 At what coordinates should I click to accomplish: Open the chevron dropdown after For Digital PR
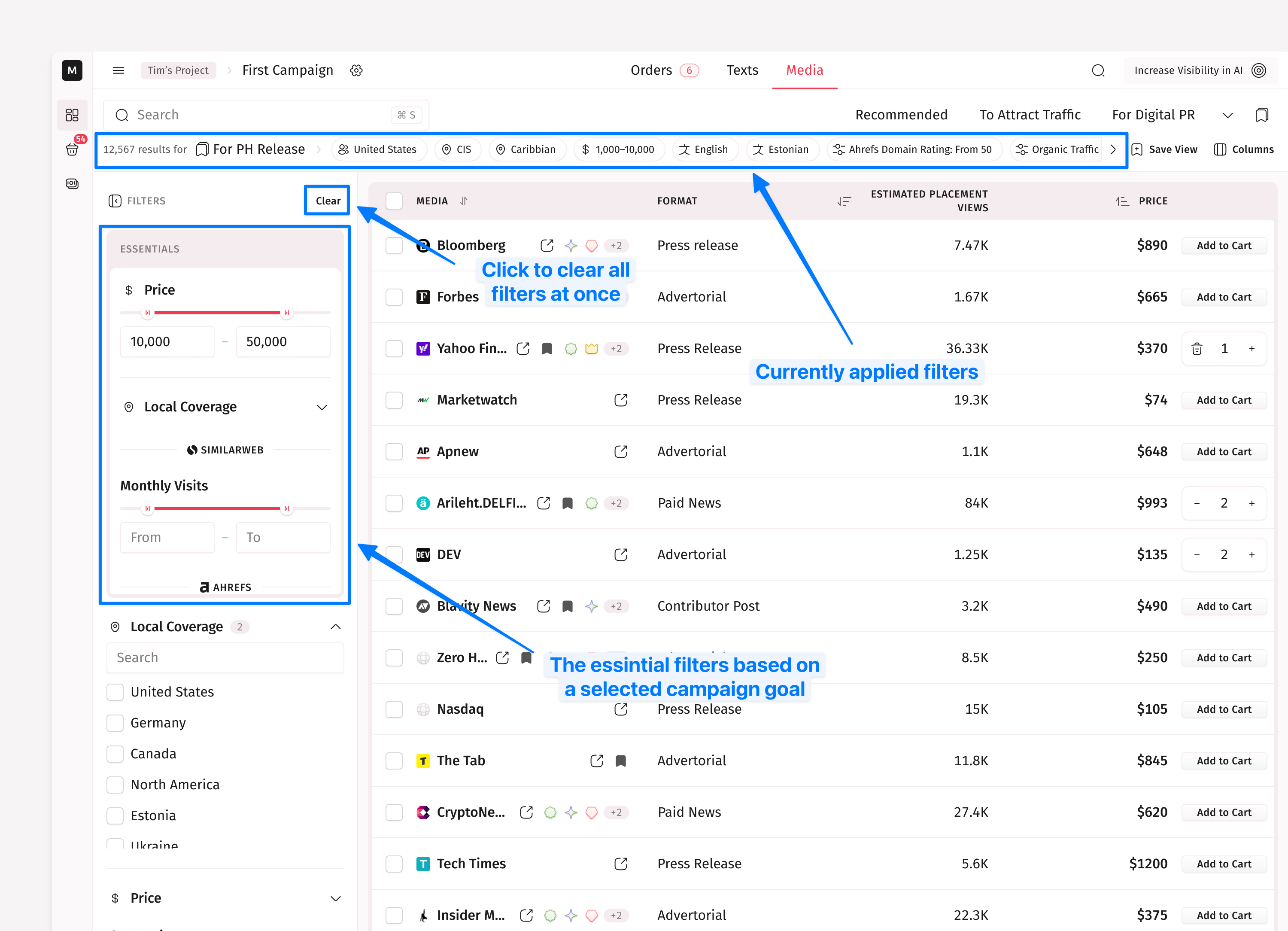coord(1227,116)
